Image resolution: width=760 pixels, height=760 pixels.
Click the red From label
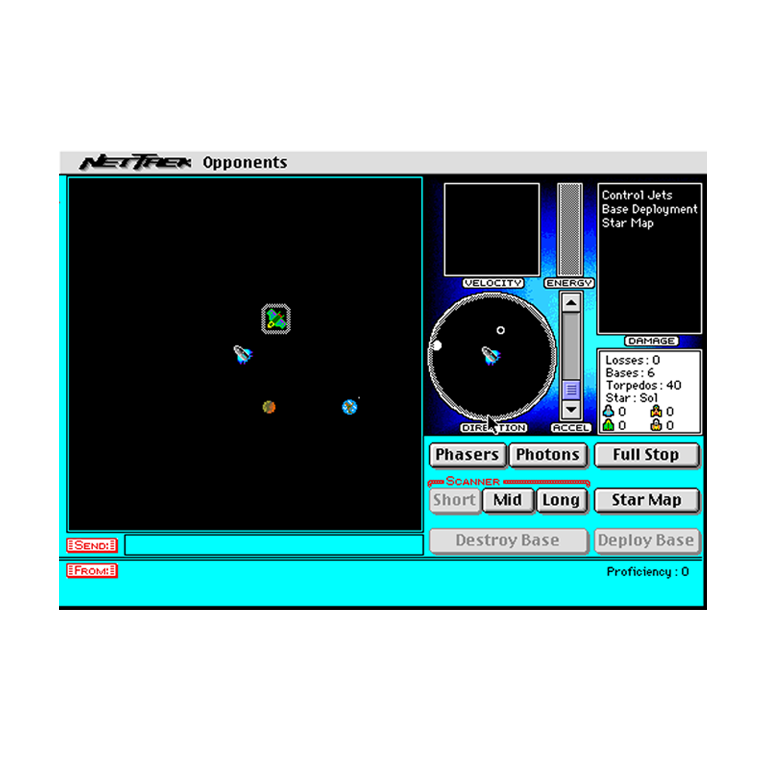coord(92,570)
